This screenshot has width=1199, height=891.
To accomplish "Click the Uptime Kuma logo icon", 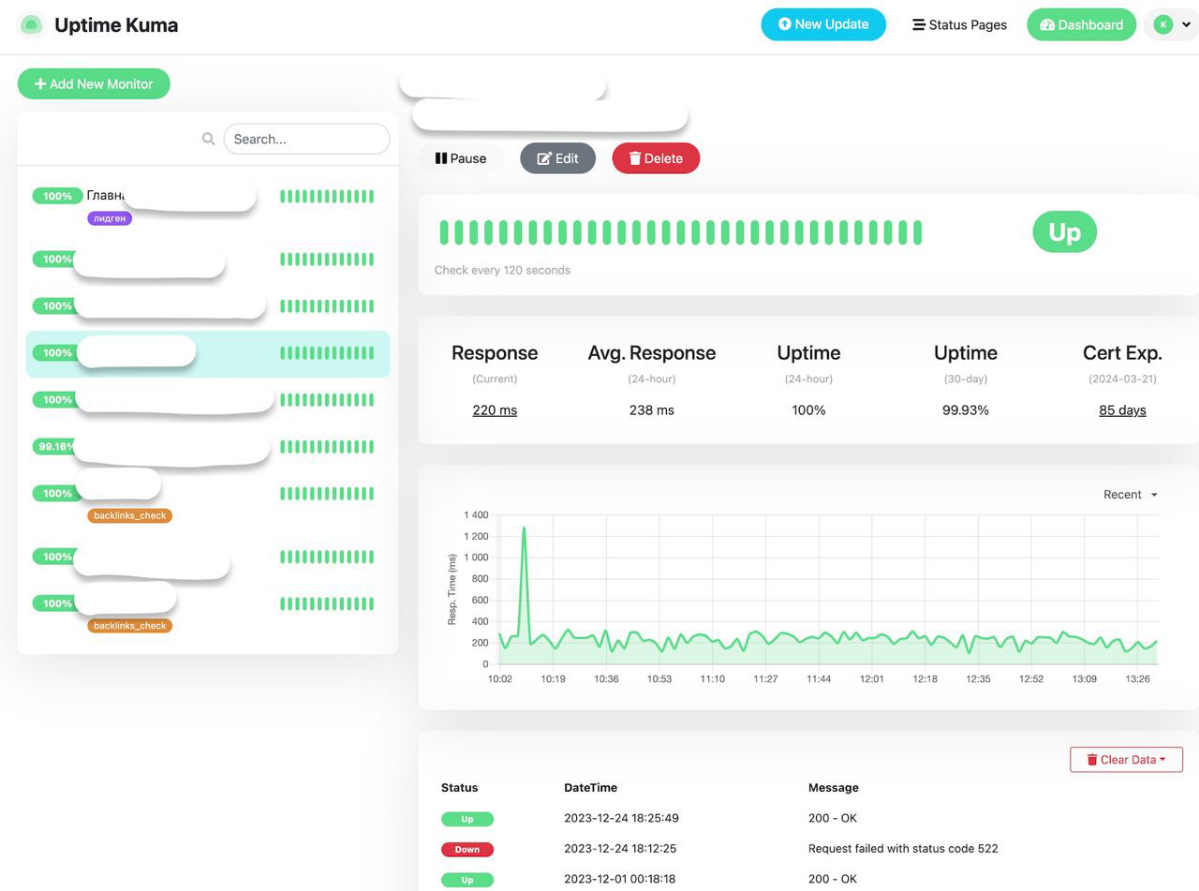I will click(31, 25).
